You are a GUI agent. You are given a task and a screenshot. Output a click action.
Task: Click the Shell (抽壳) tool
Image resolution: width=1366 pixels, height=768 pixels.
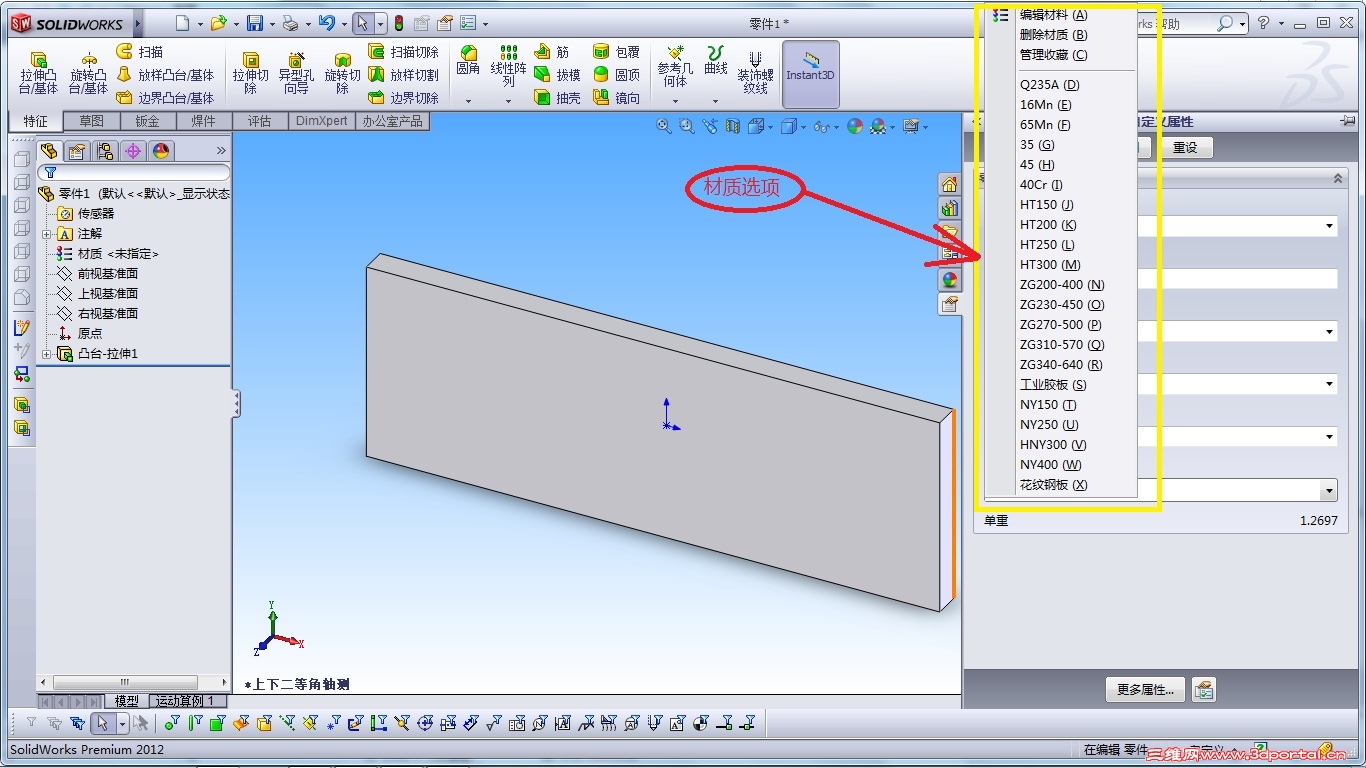tap(557, 98)
